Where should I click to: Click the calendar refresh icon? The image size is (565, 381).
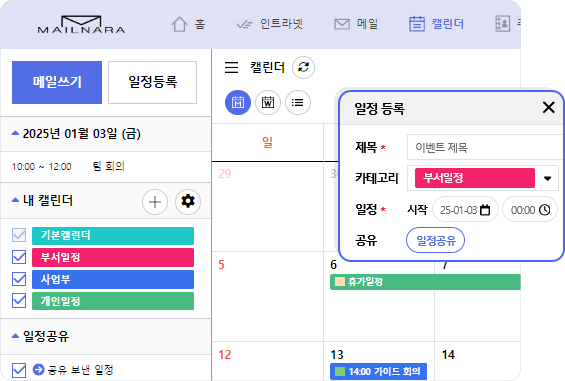click(x=303, y=67)
